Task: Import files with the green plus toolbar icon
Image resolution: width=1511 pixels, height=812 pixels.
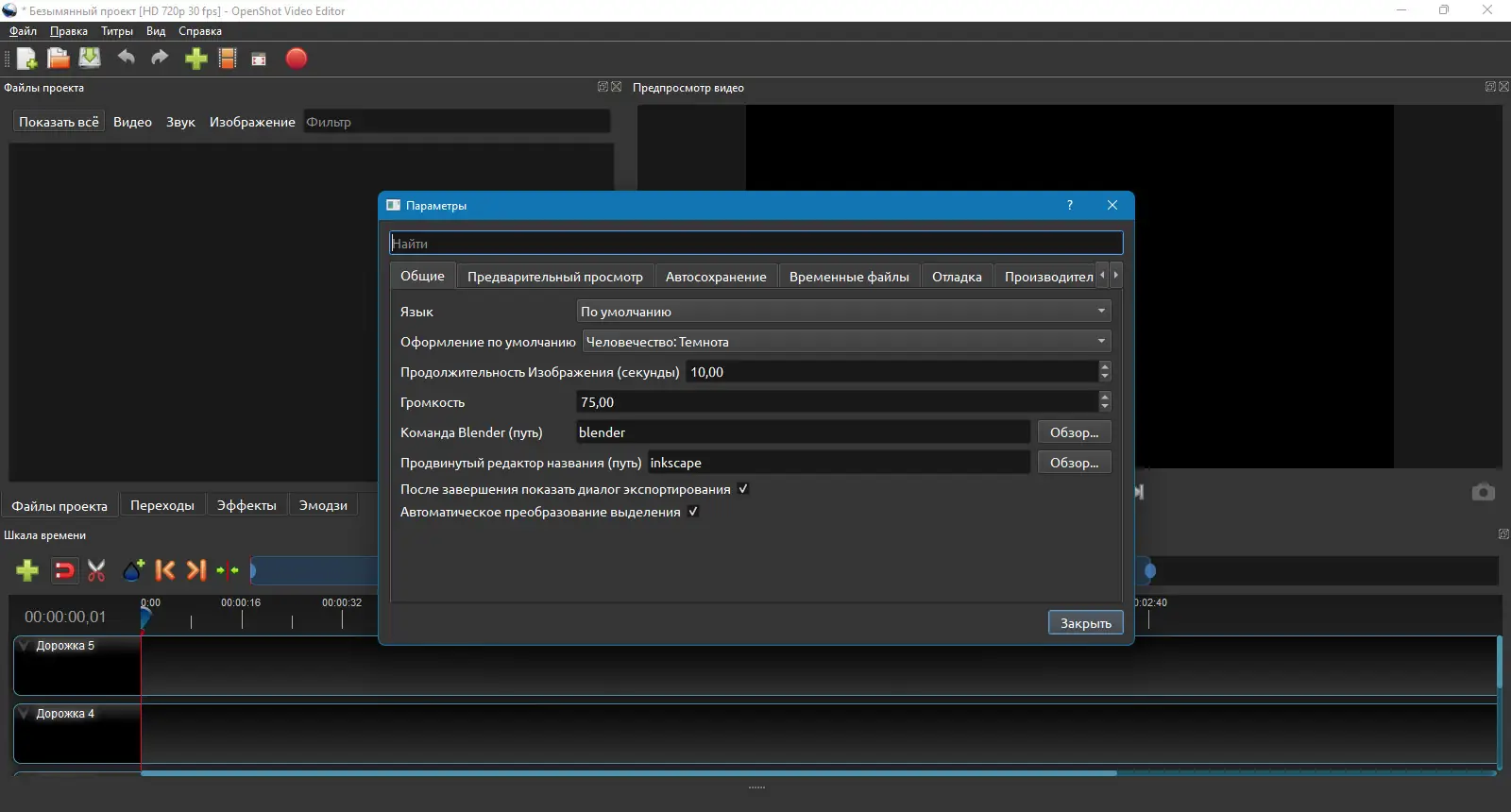Action: tap(195, 59)
